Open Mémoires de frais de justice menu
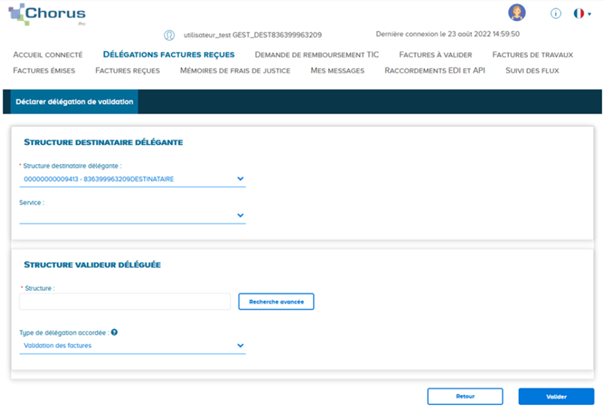This screenshot has width=605, height=411. (235, 71)
